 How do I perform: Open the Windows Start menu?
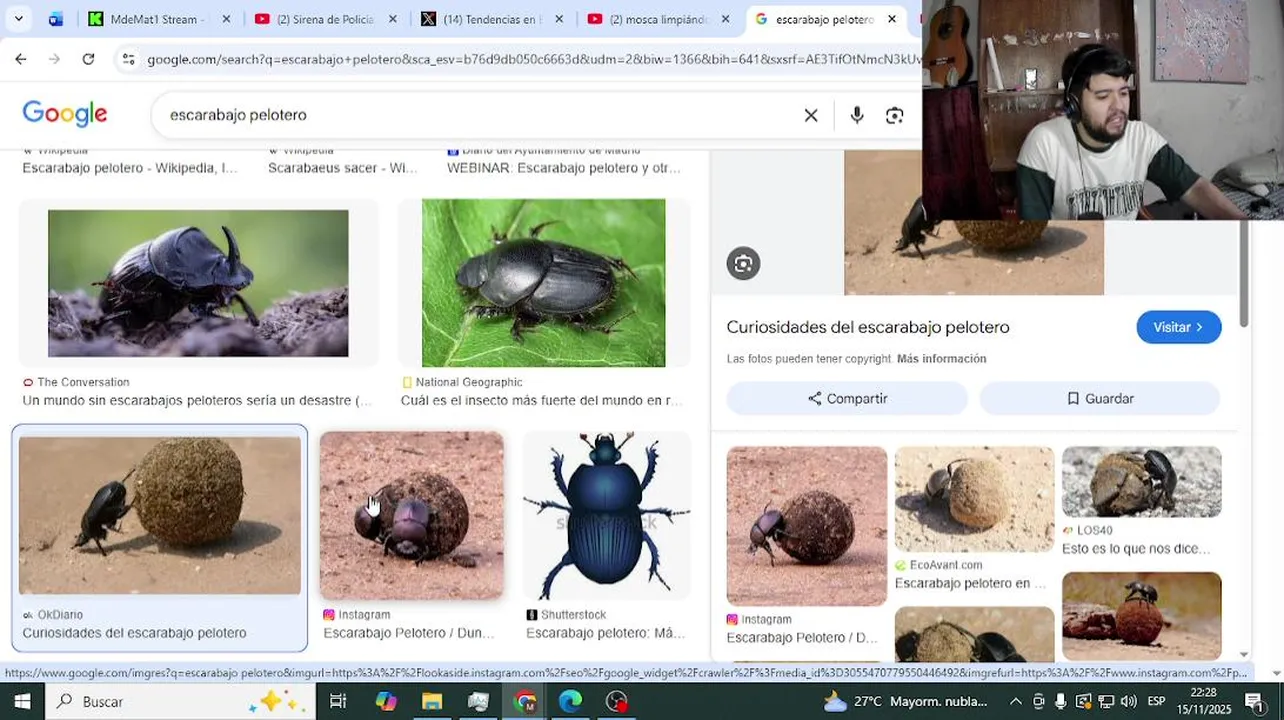coord(22,701)
